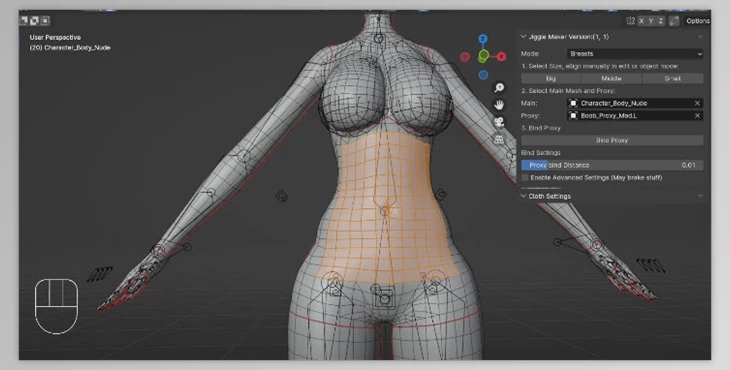Click green Y axis on navigation gizmo
730x370 pixels.
coord(484,56)
